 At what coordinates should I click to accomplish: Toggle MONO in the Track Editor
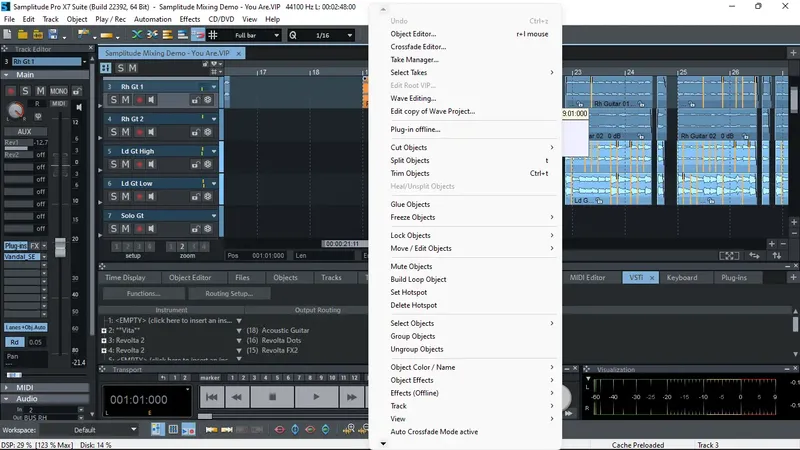(x=59, y=91)
